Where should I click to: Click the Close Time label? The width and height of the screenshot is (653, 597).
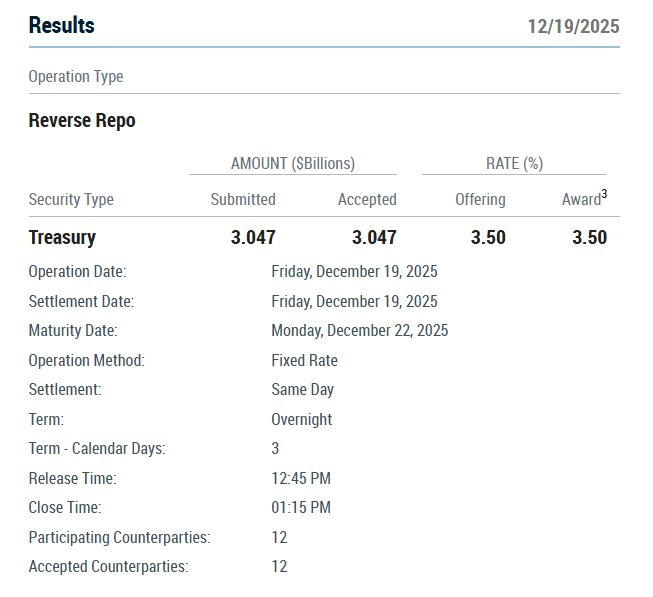pos(65,508)
